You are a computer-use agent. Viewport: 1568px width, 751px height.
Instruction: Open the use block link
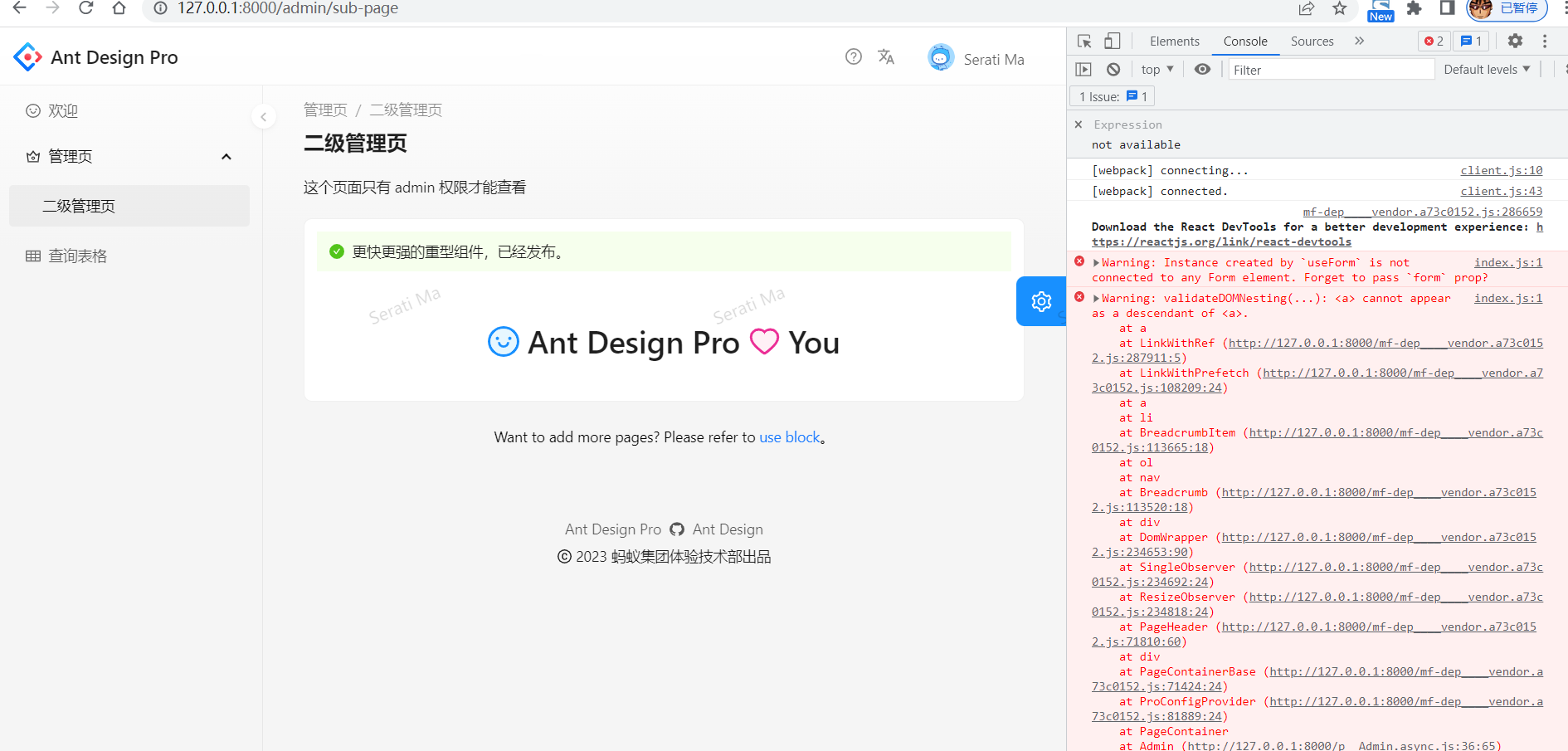pyautogui.click(x=789, y=437)
